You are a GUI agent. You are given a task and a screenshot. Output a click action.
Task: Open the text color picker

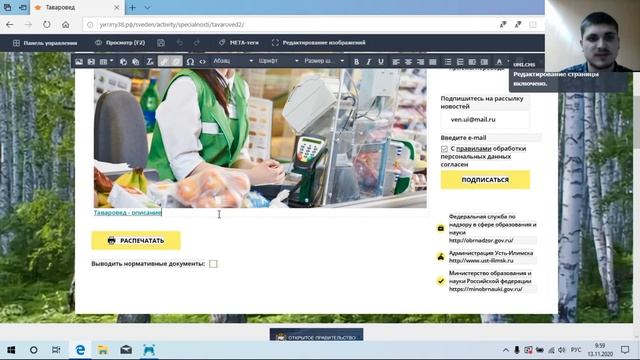tap(499, 62)
